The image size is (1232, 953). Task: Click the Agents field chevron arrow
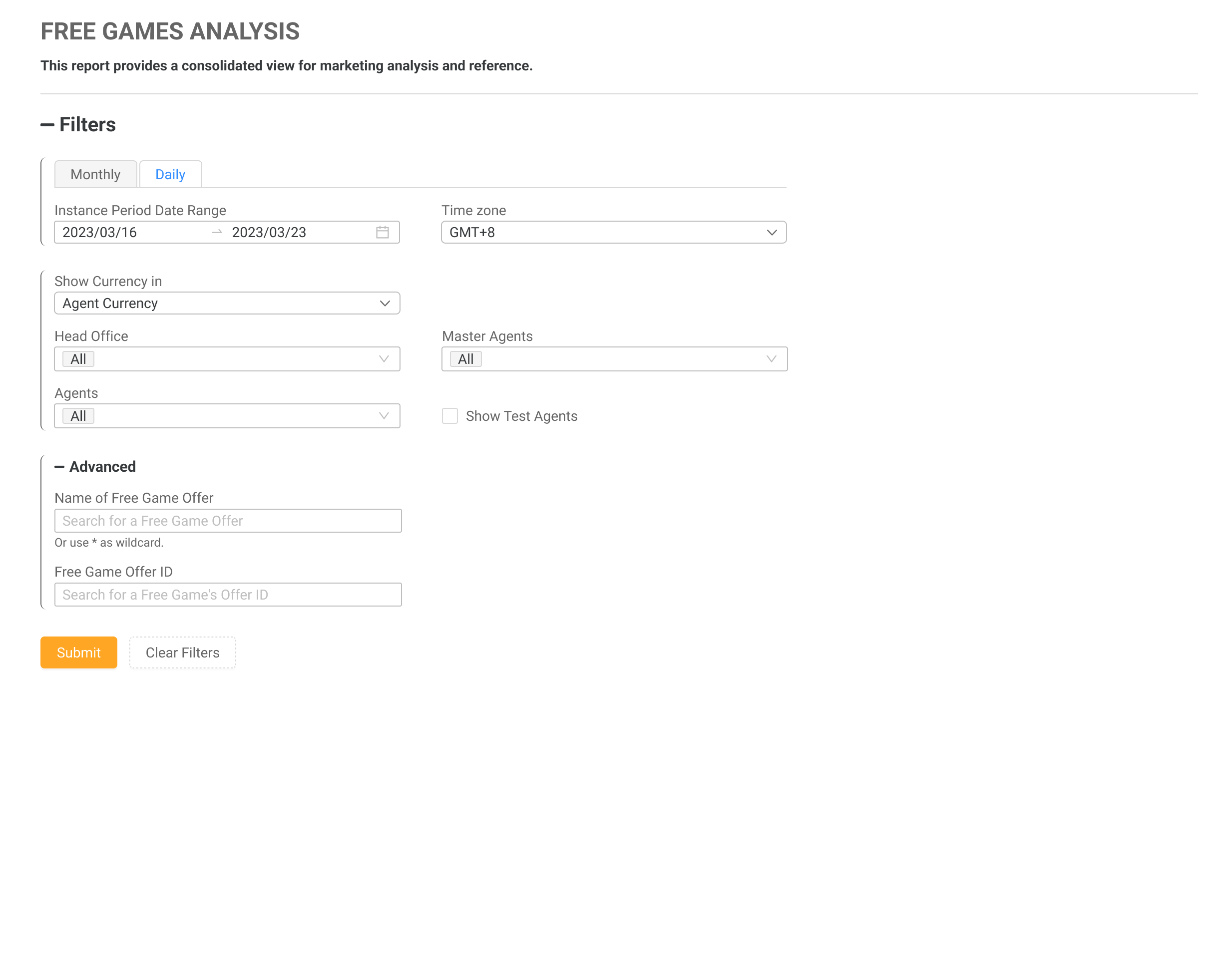click(x=384, y=416)
